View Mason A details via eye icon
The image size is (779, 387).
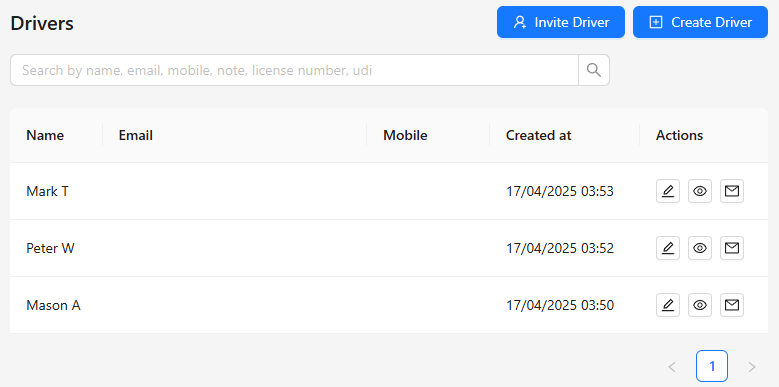[700, 305]
